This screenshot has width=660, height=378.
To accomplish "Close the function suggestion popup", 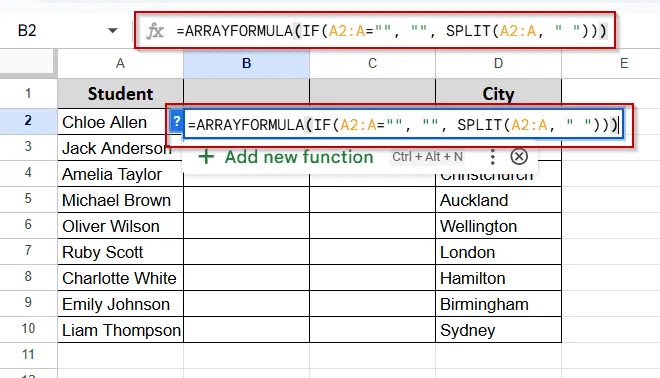I will click(519, 157).
